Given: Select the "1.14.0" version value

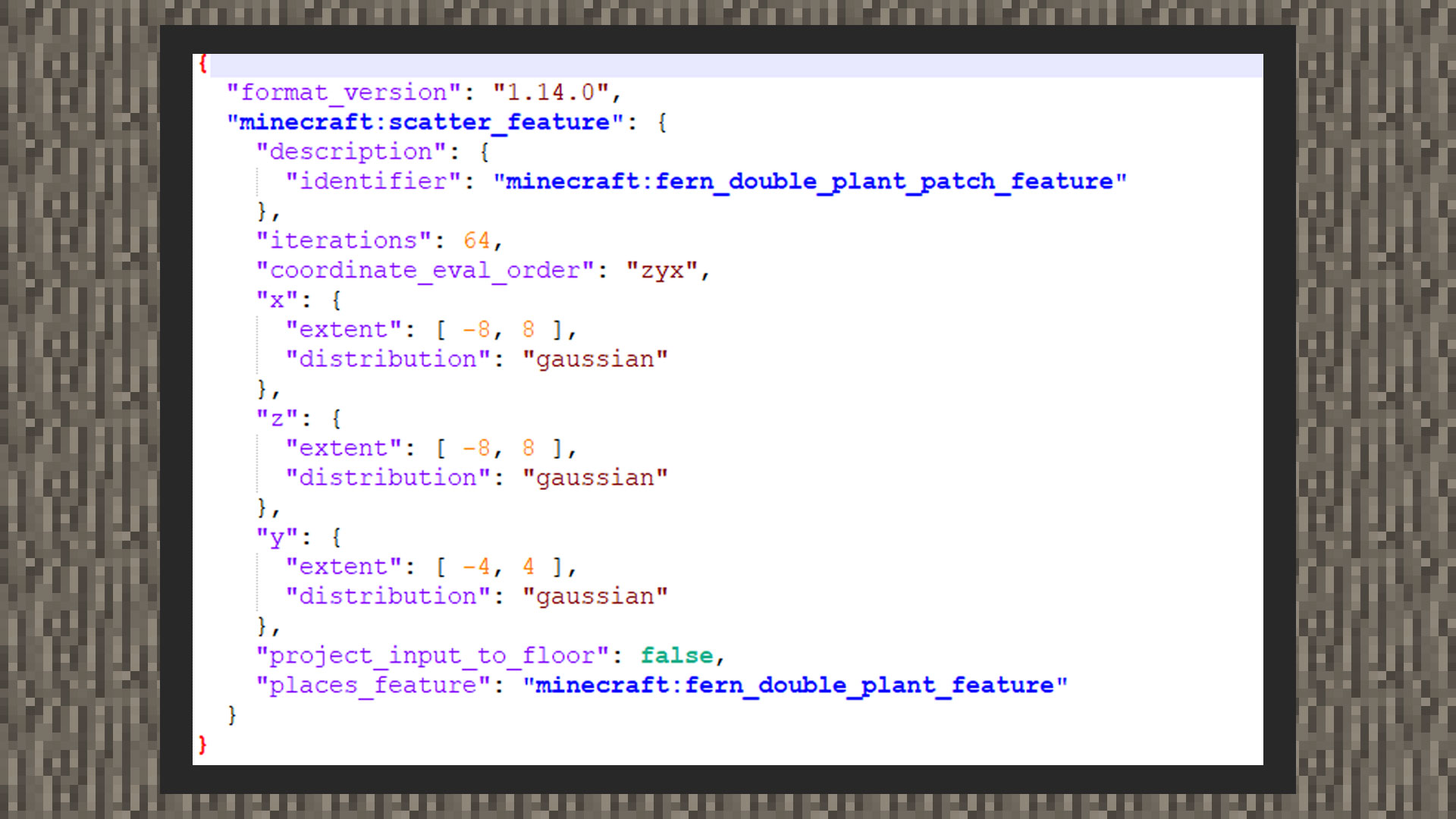Looking at the screenshot, I should [x=551, y=93].
